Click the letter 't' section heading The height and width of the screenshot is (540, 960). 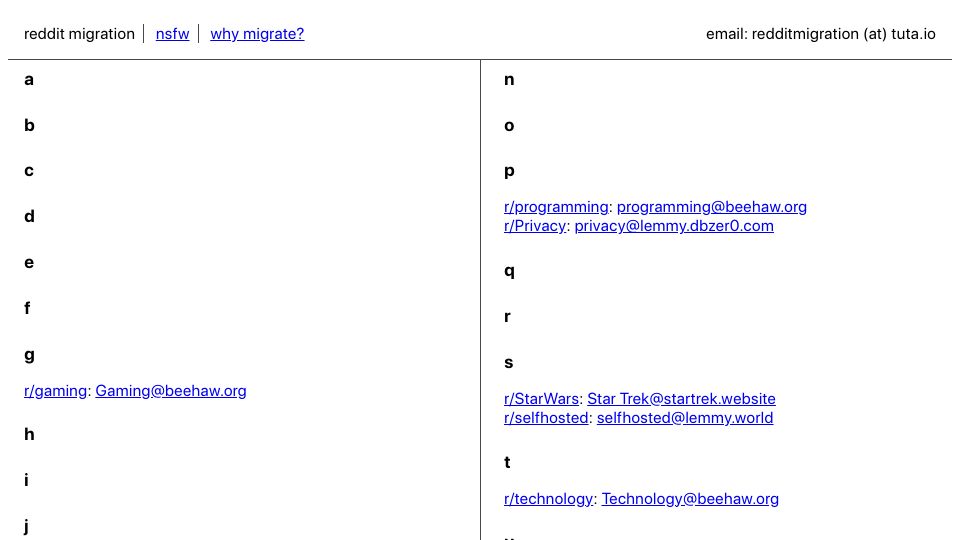(x=507, y=462)
